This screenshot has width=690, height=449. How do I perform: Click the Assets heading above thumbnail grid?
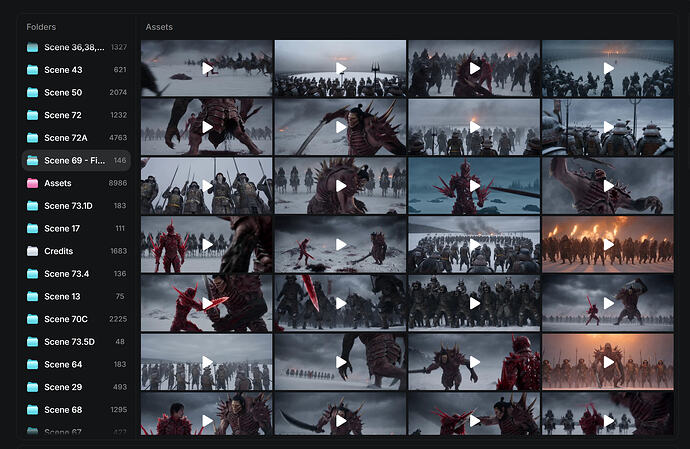coord(159,27)
